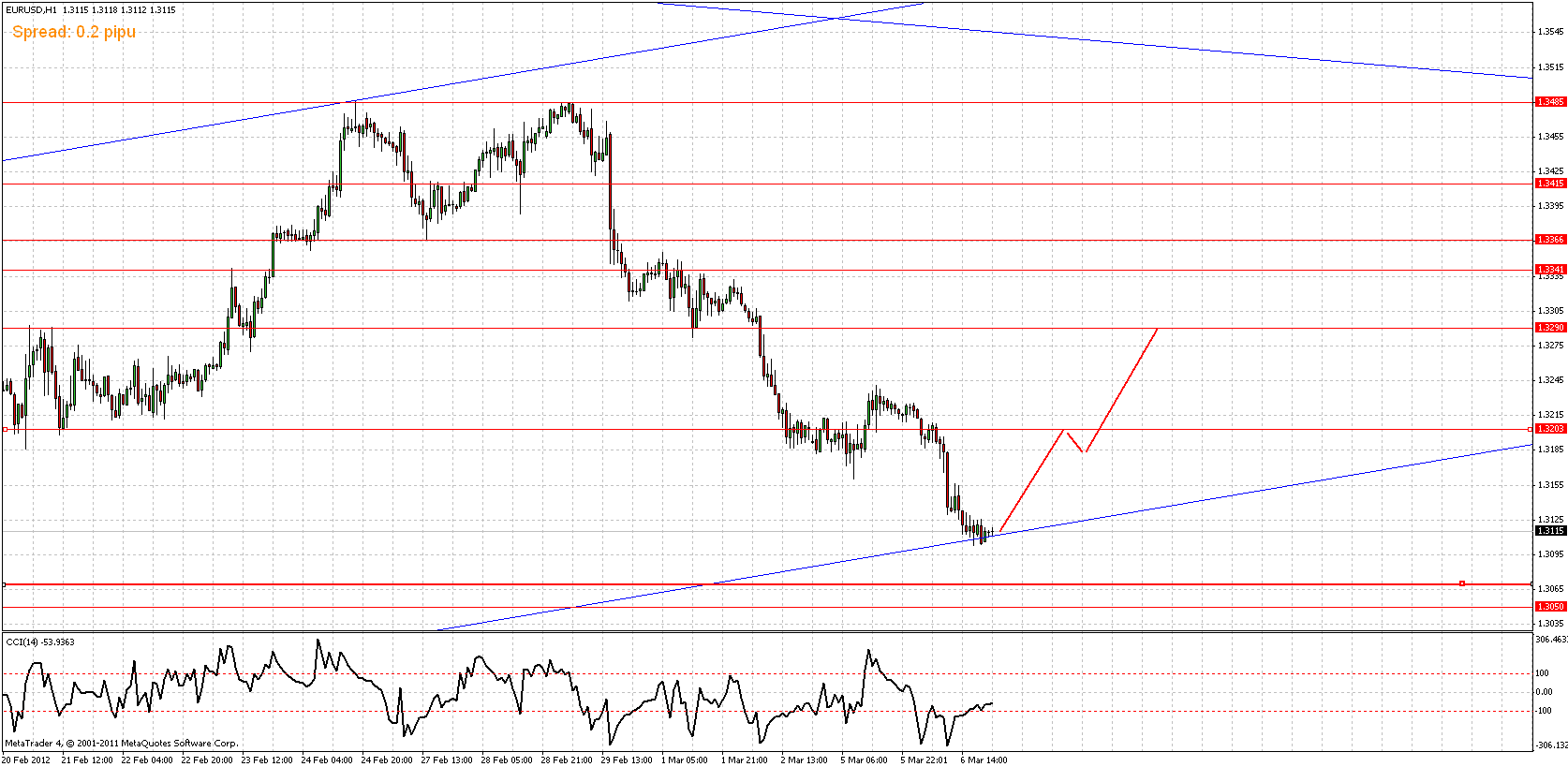Click the red 1.3366 price level tag

click(x=1550, y=240)
